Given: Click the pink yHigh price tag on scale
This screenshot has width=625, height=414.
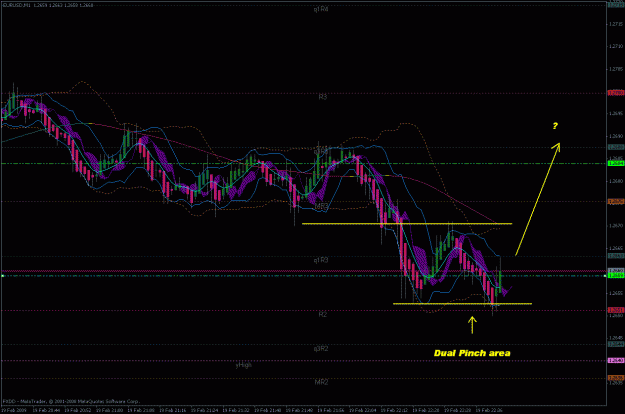Looking at the screenshot, I should (x=616, y=361).
